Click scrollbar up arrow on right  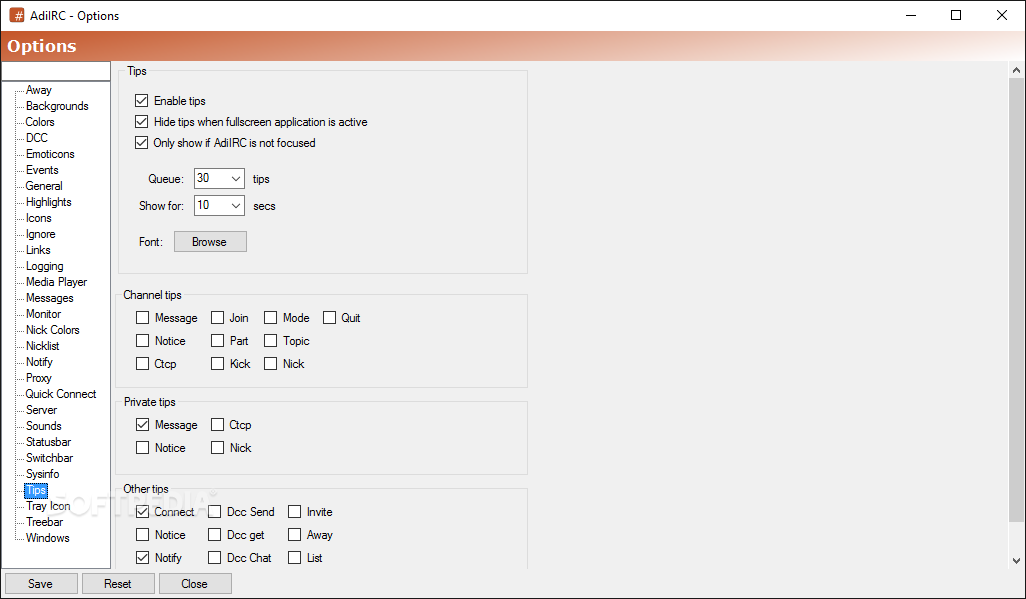[x=1016, y=70]
